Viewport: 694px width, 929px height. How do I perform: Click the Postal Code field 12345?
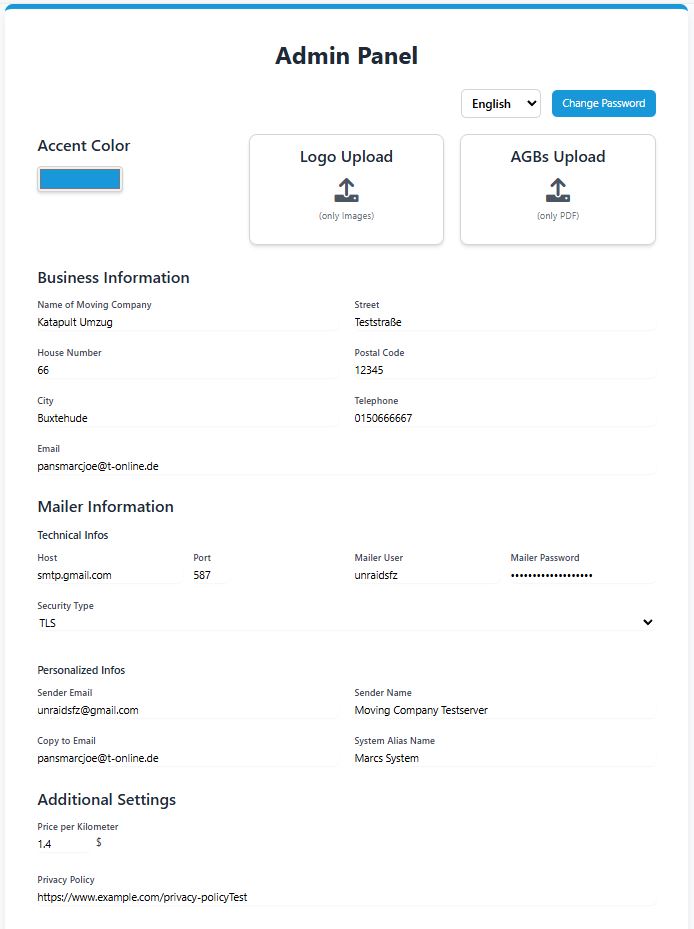point(505,370)
